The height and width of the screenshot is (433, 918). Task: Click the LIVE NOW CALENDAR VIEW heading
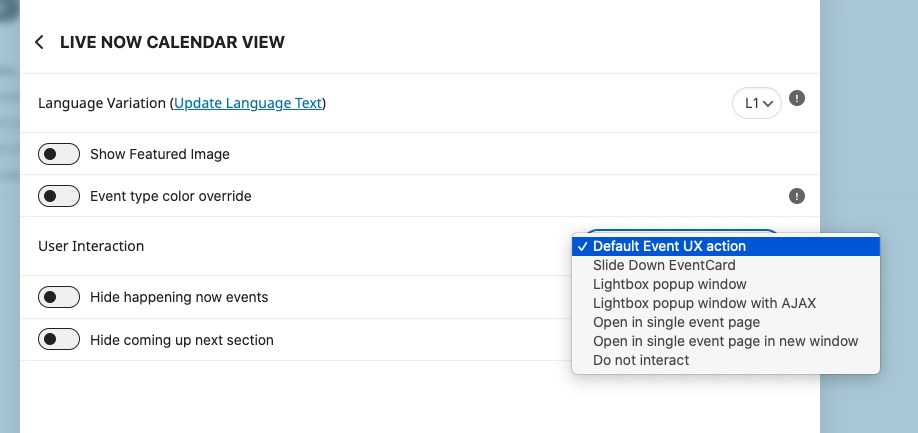pyautogui.click(x=172, y=42)
